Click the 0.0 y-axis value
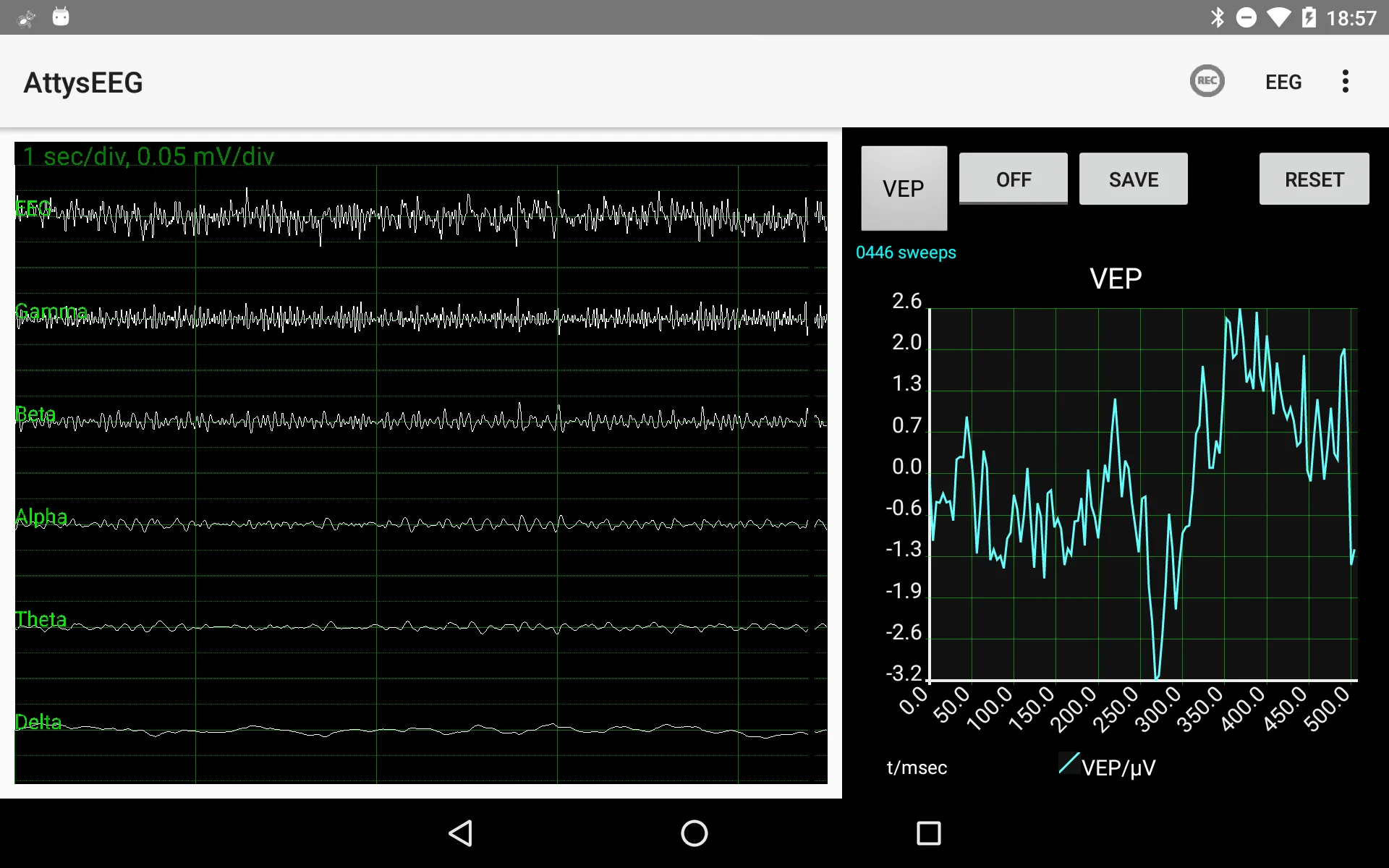This screenshot has height=868, width=1389. [x=906, y=467]
